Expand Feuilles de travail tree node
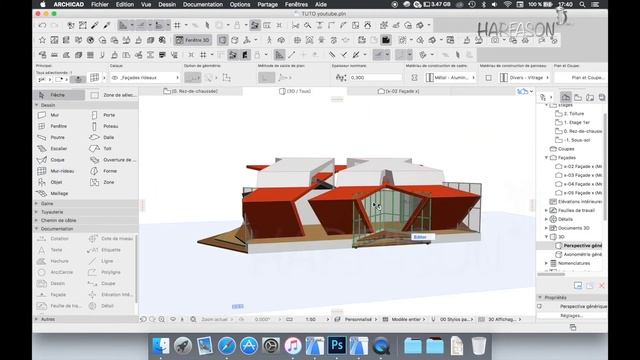Viewport: 640px width, 360px height. pyautogui.click(x=547, y=211)
